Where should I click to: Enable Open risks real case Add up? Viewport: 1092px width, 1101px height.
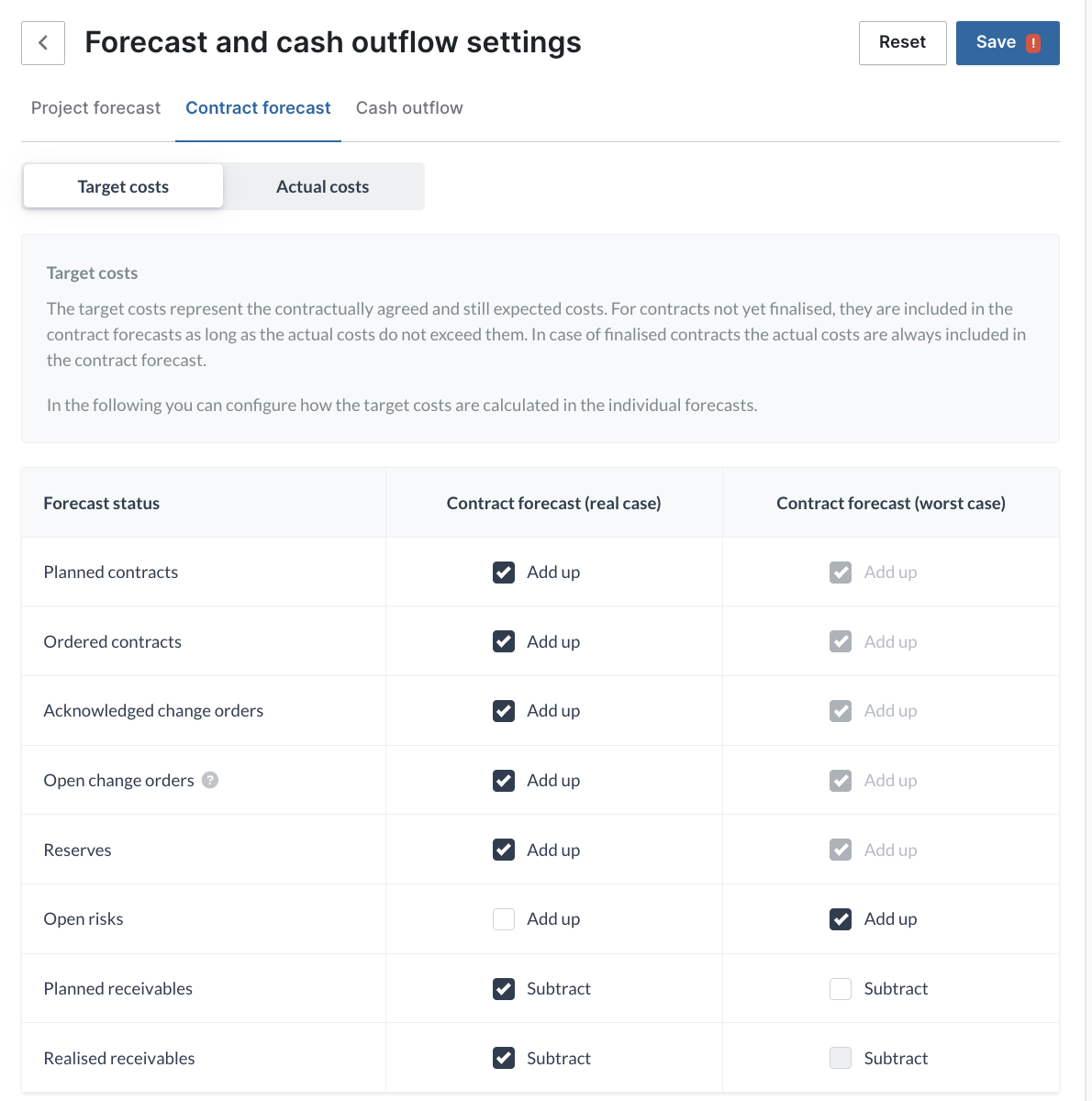(504, 919)
